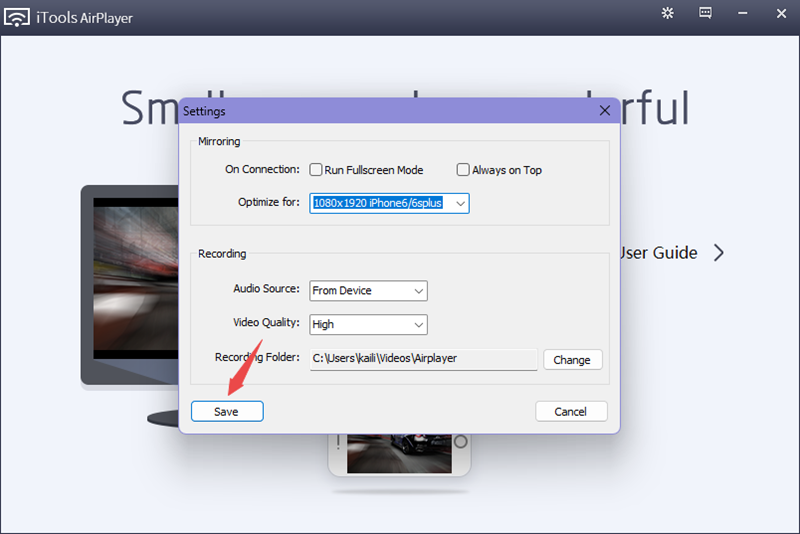800x534 pixels.
Task: Click the Settings dialog title text
Action: click(204, 111)
